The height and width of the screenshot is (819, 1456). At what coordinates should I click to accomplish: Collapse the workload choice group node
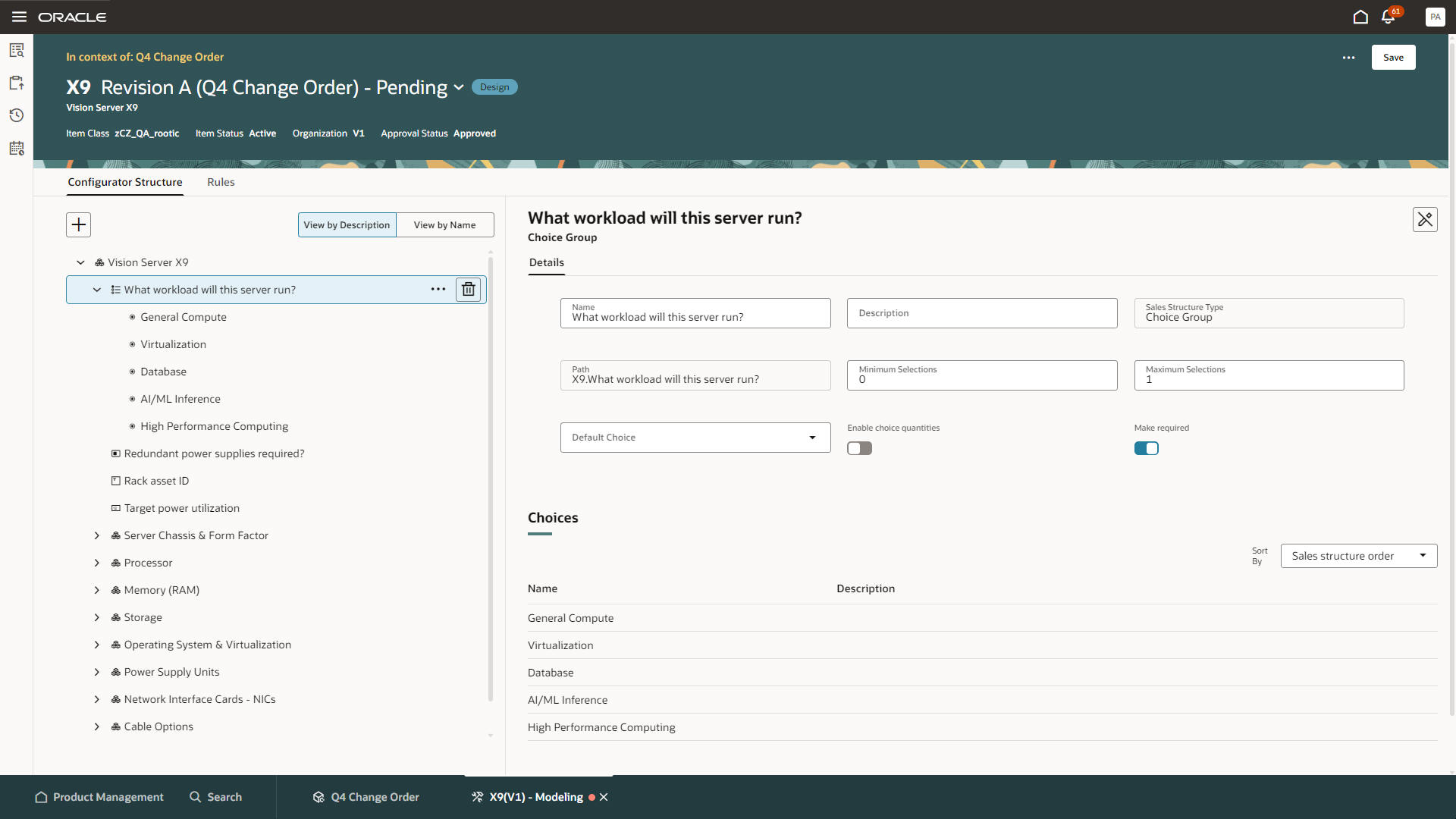(x=97, y=290)
